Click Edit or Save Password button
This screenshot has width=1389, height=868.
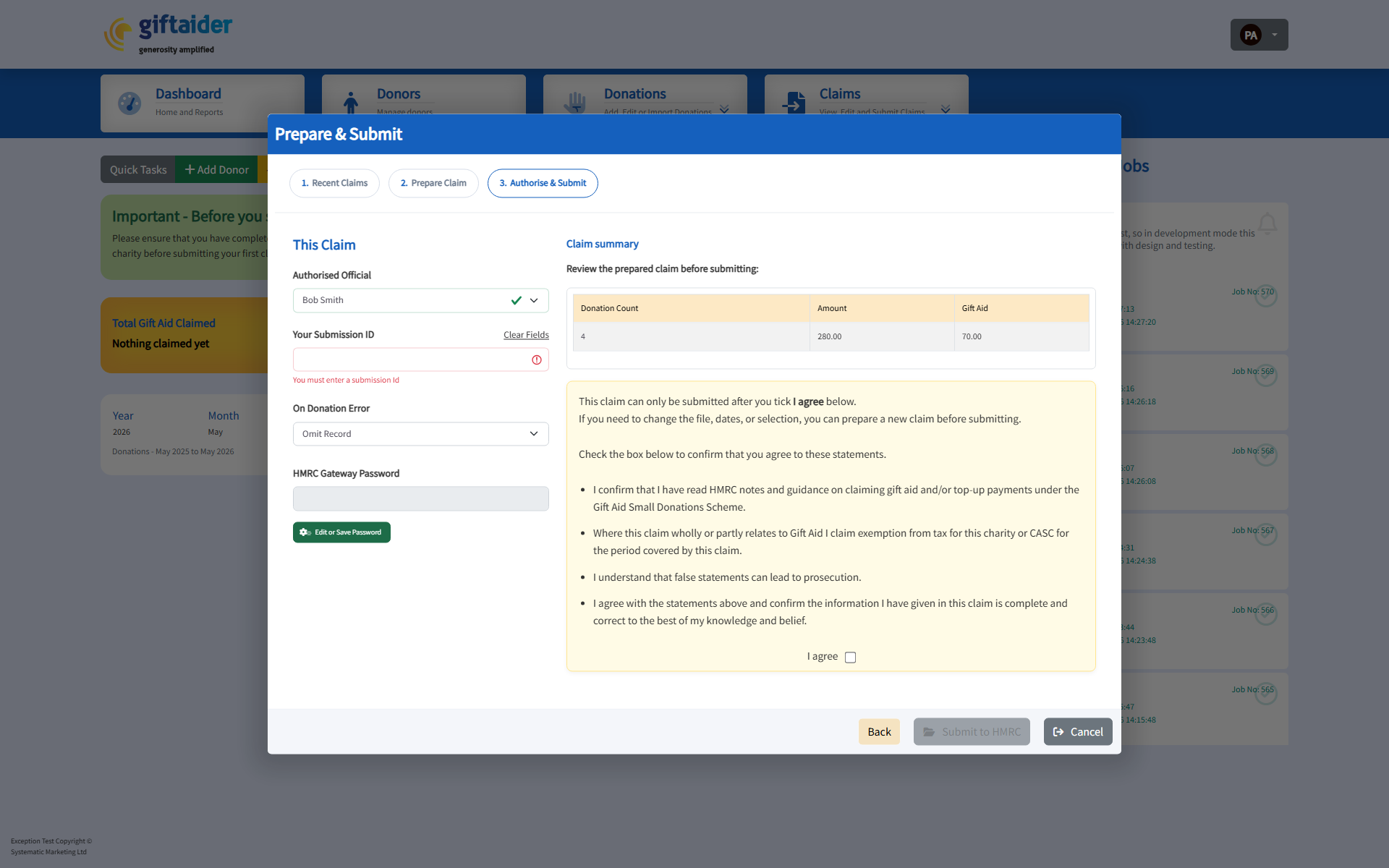341,532
